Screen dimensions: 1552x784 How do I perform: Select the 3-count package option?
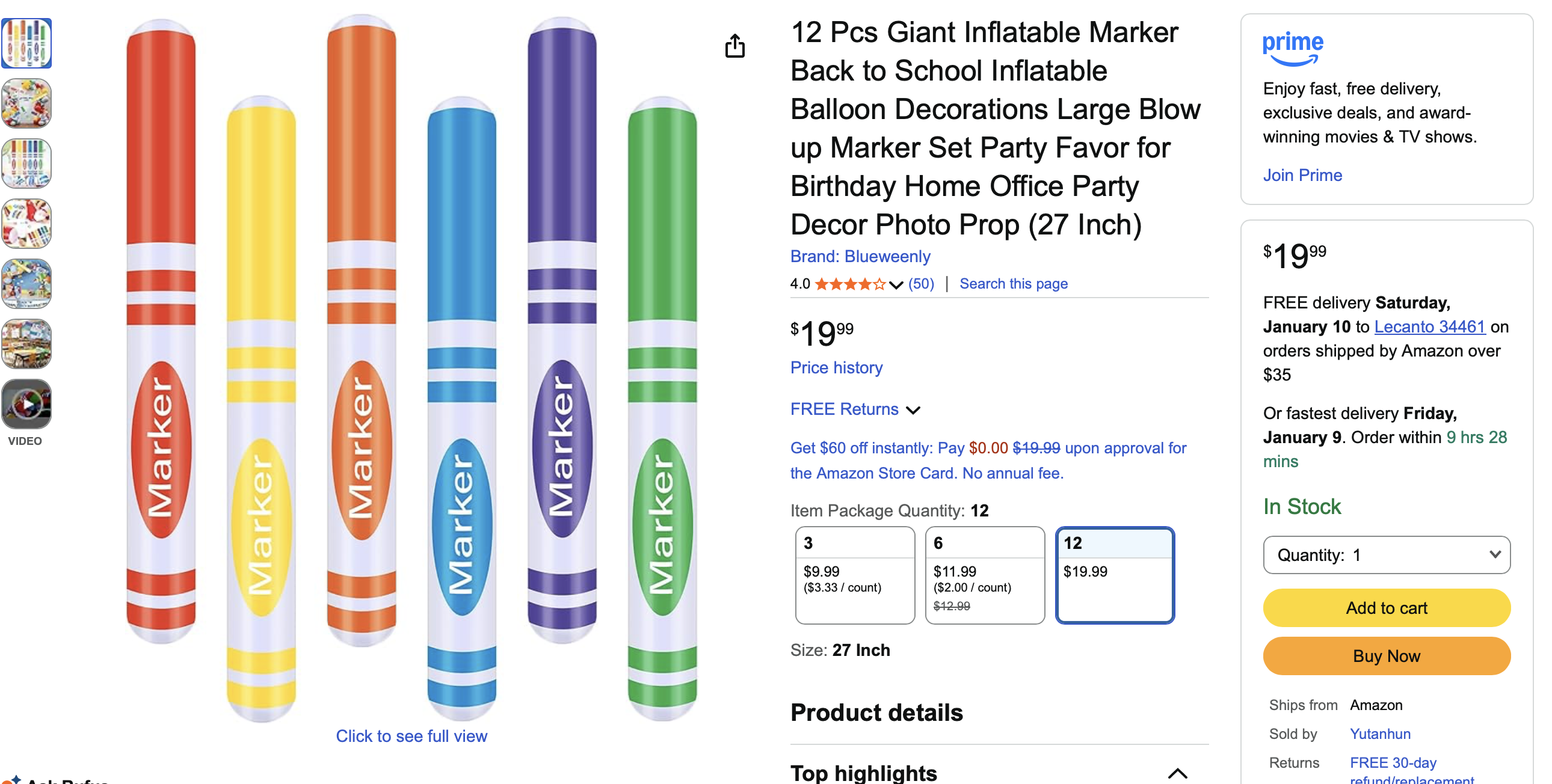854,575
